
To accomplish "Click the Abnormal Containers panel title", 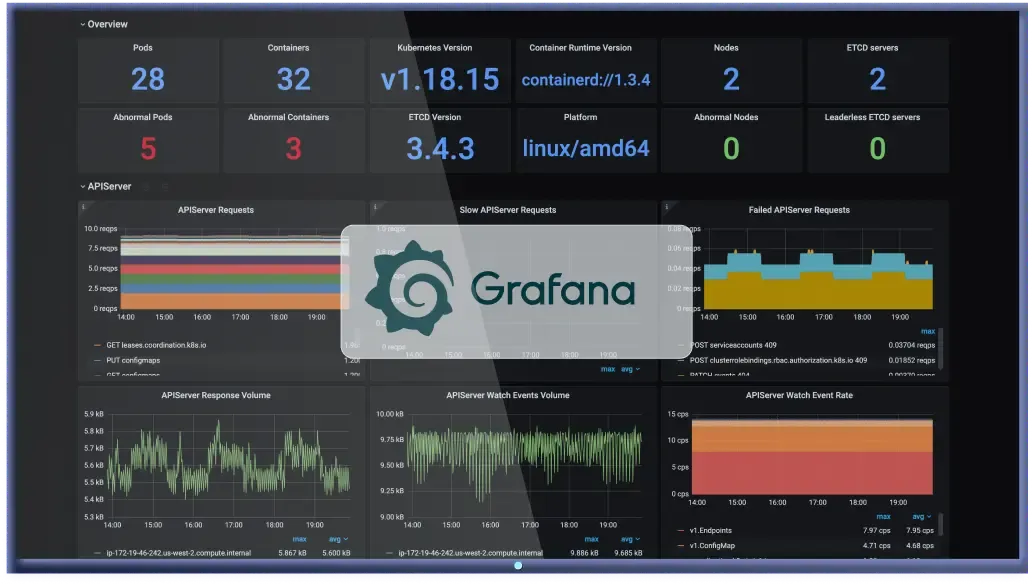I will pyautogui.click(x=288, y=118).
